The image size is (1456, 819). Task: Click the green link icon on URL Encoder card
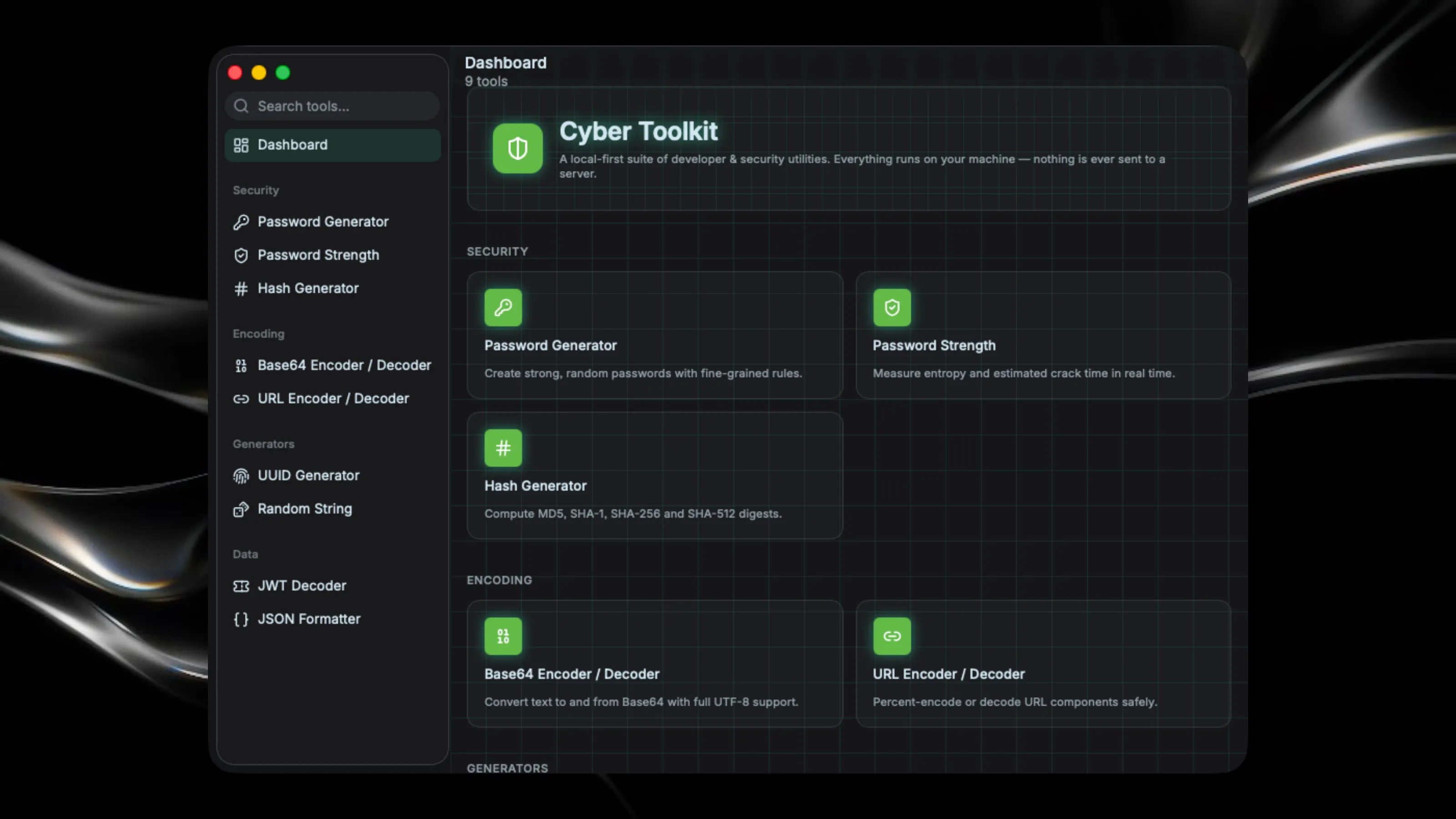pyautogui.click(x=892, y=637)
